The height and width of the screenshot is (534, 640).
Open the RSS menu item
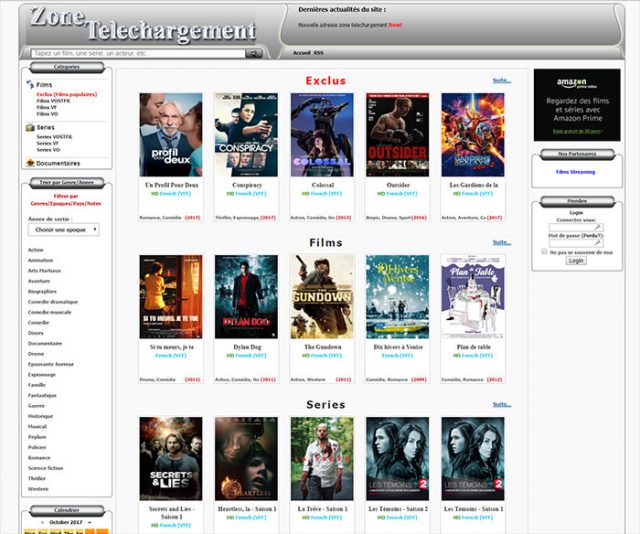tap(318, 53)
